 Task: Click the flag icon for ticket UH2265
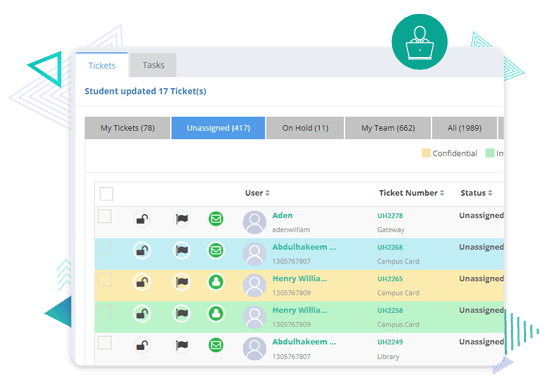click(182, 282)
